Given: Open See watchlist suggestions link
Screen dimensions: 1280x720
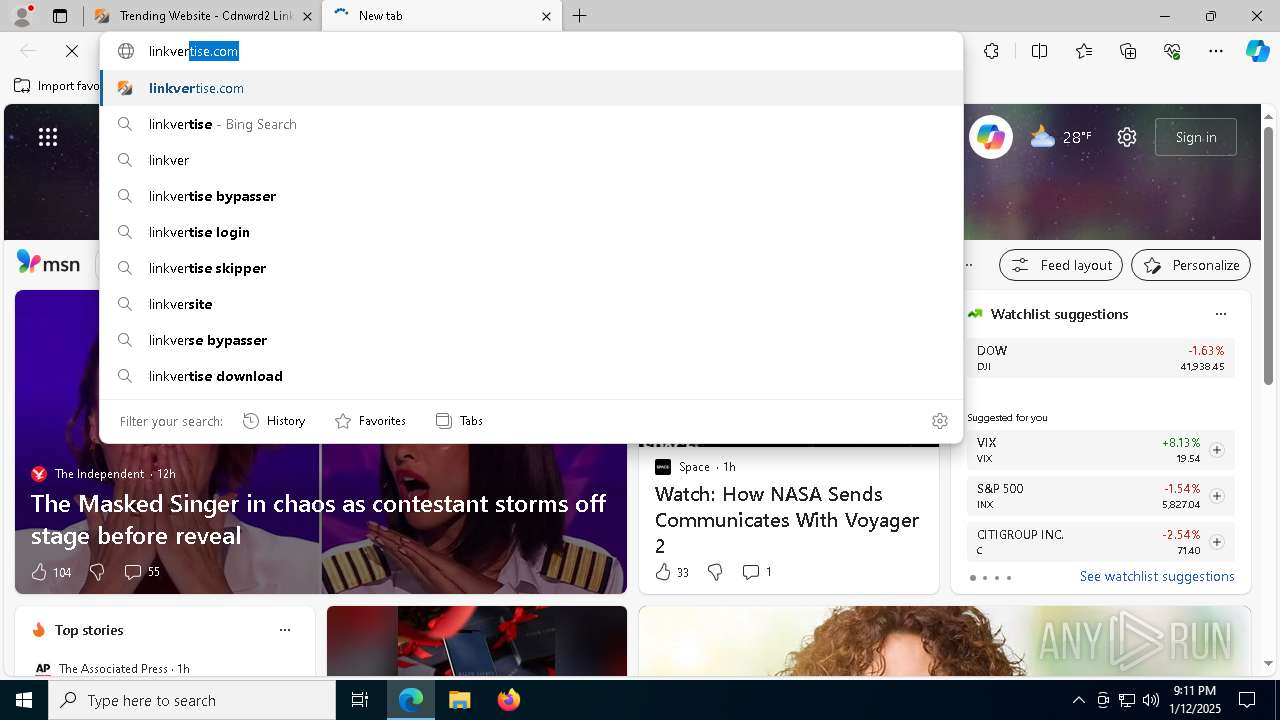Looking at the screenshot, I should pyautogui.click(x=1157, y=576).
